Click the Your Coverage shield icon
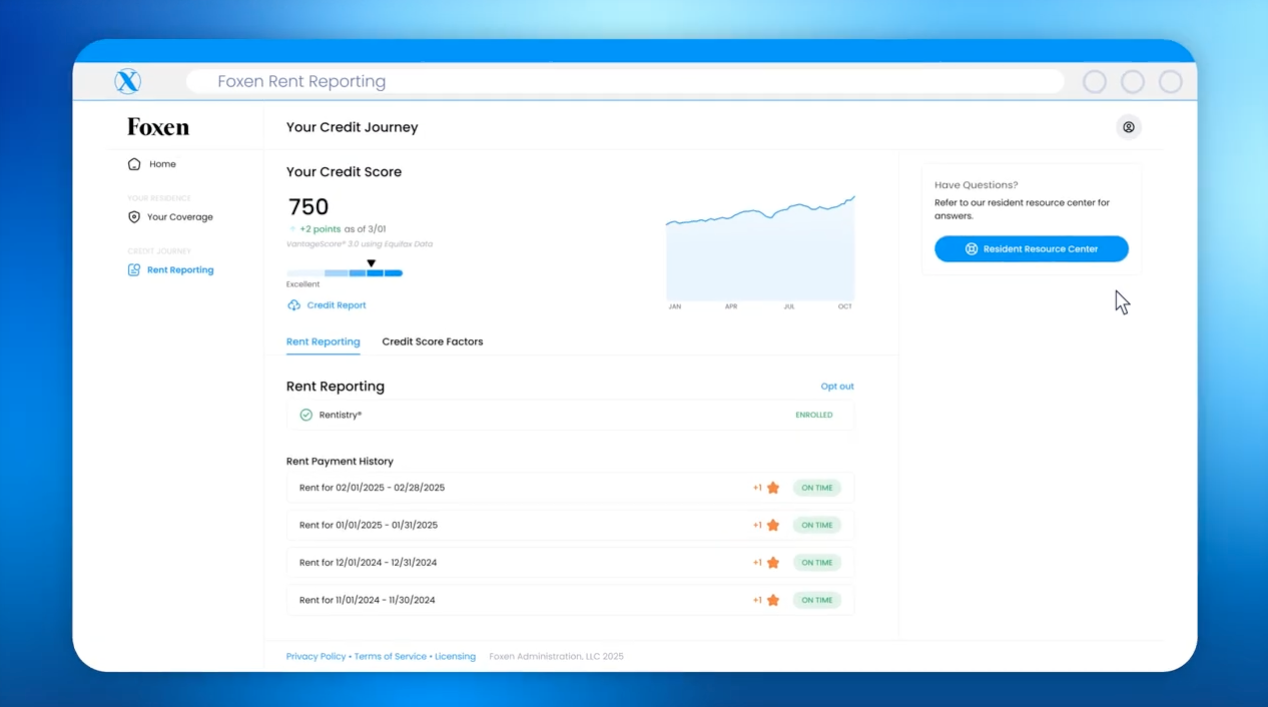1268x707 pixels. (x=134, y=217)
